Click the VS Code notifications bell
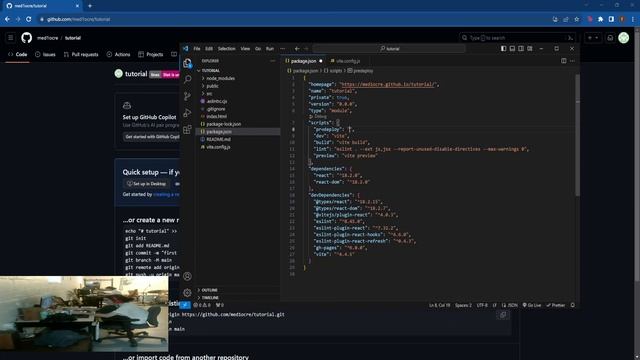640x360 pixels. click(x=573, y=305)
